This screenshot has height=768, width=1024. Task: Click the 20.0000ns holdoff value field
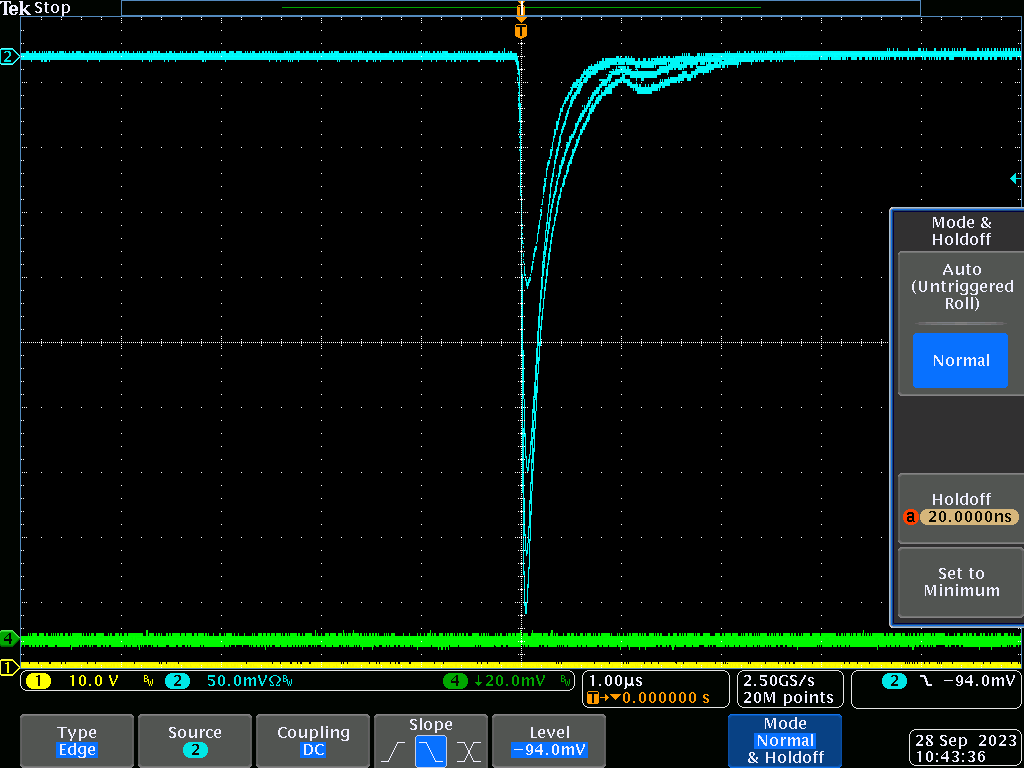[x=968, y=517]
